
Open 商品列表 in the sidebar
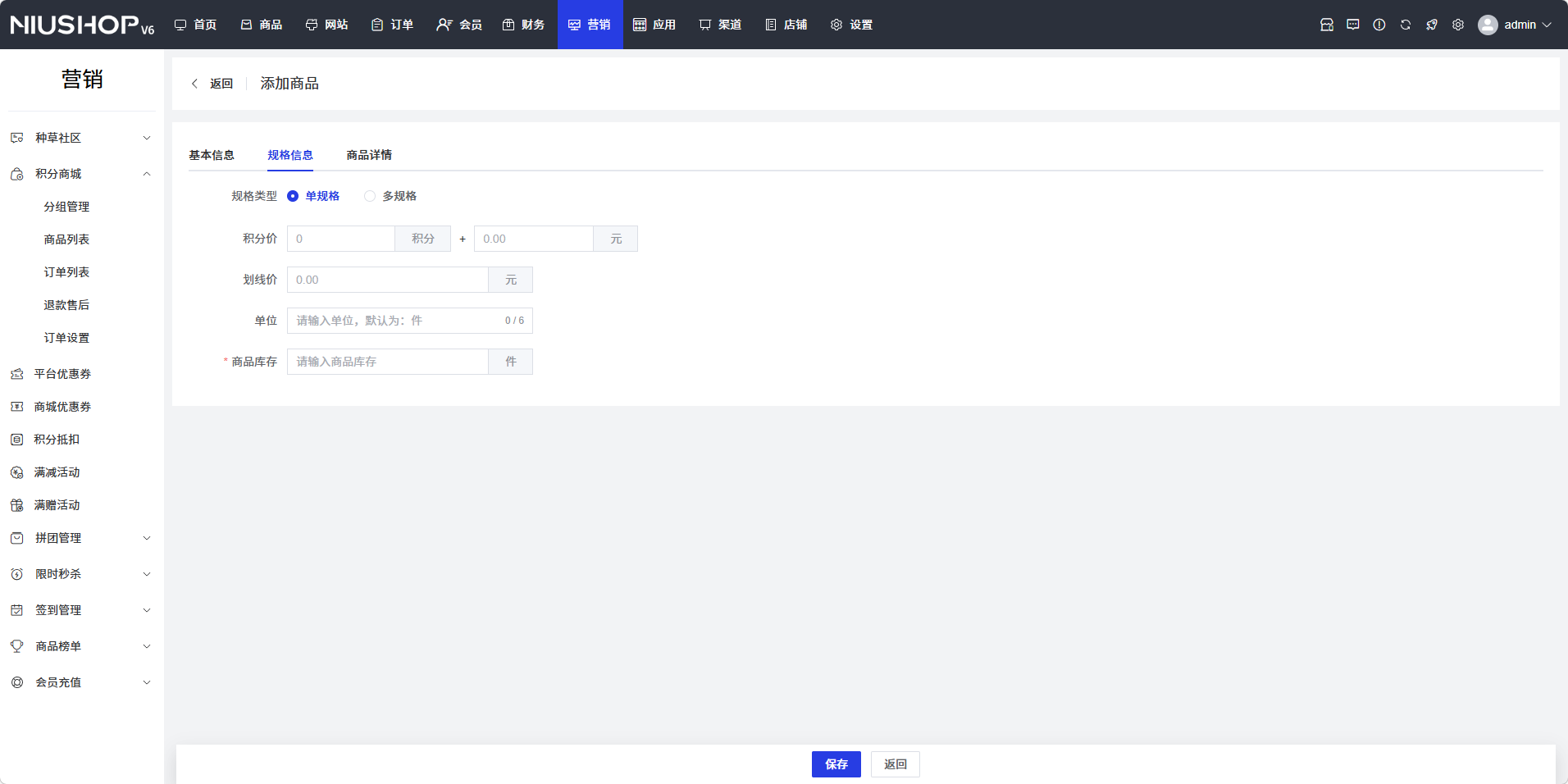tap(66, 239)
